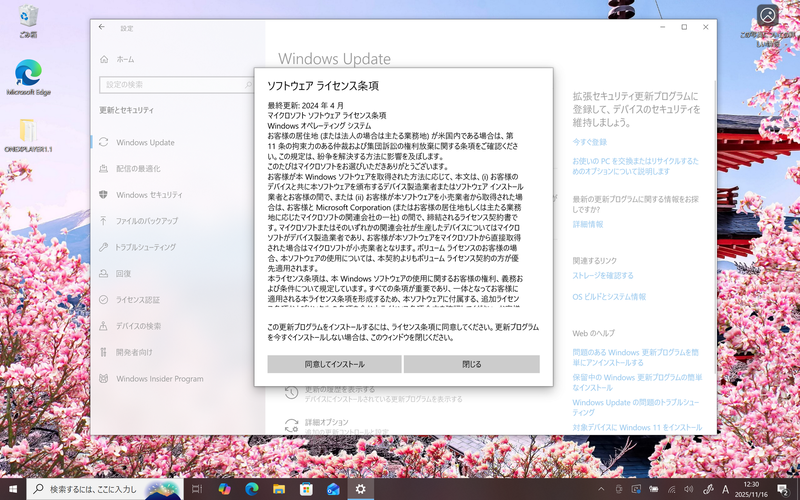Click 今すぐ登録 link
Image resolution: width=800 pixels, height=500 pixels.
coord(589,142)
